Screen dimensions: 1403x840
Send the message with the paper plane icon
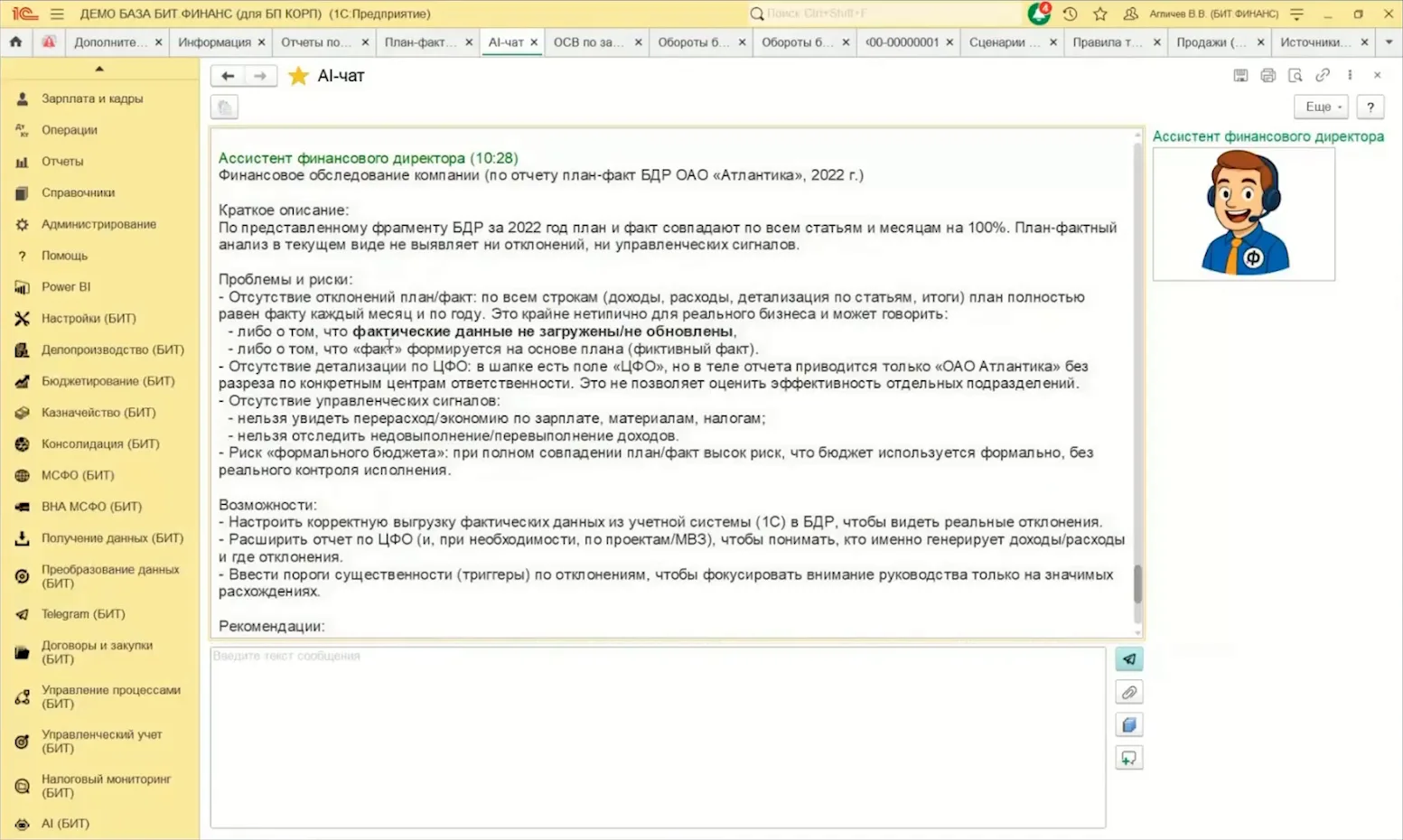[x=1128, y=659]
